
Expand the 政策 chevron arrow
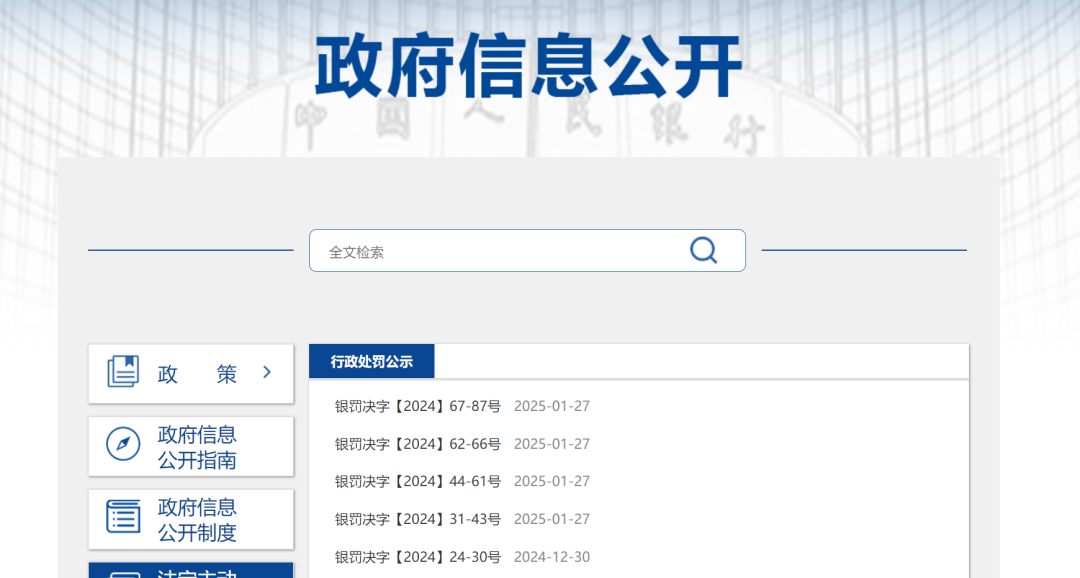[x=267, y=372]
